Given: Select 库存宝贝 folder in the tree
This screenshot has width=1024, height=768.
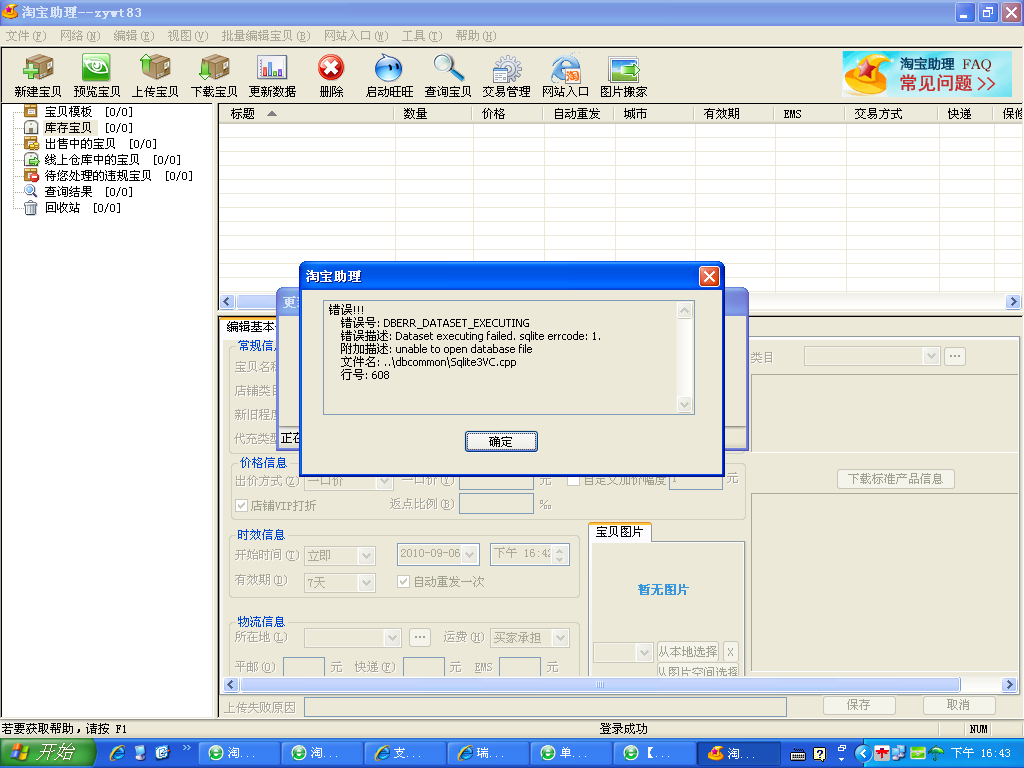Looking at the screenshot, I should point(68,127).
